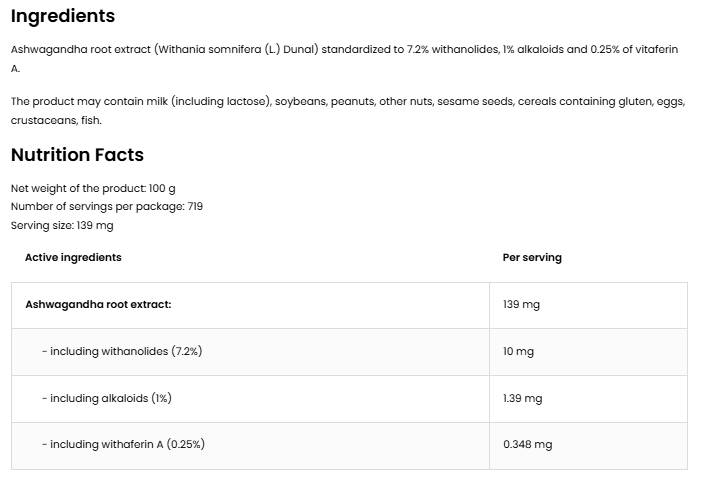This screenshot has width=702, height=480.
Task: Select the 'Ashwagandha root extract:' table row label
Action: click(98, 304)
